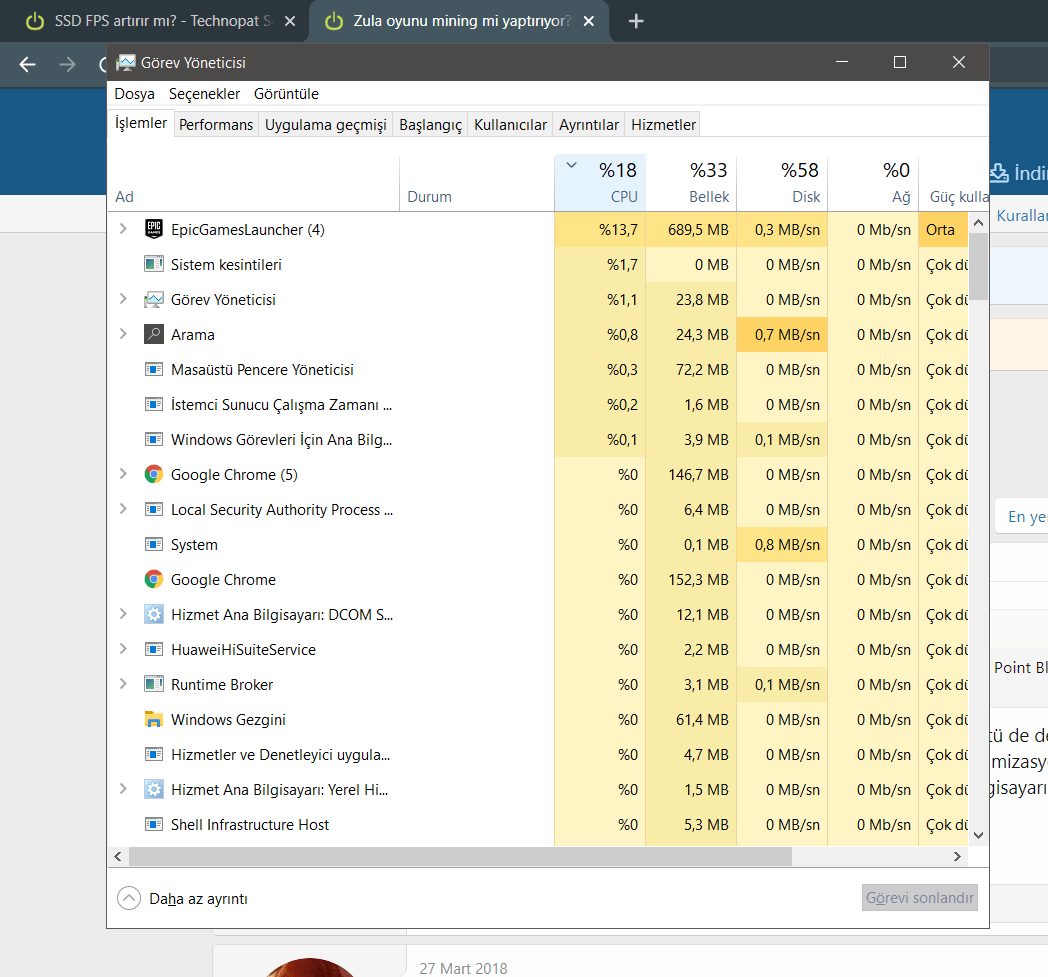The image size is (1048, 977).
Task: Switch to the Hizmetler tab
Action: pos(663,125)
